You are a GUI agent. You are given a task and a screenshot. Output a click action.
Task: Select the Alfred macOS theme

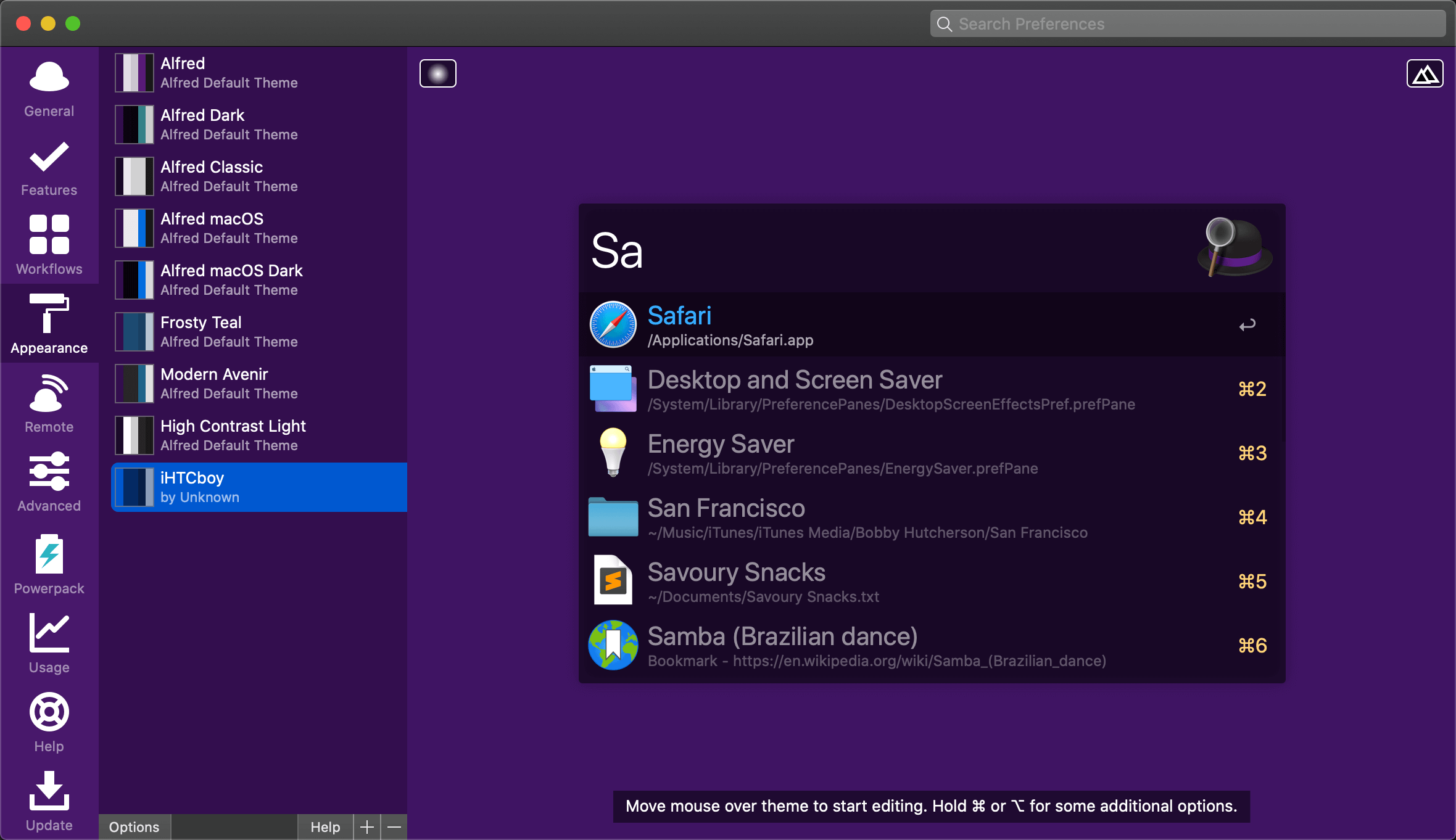(x=259, y=228)
